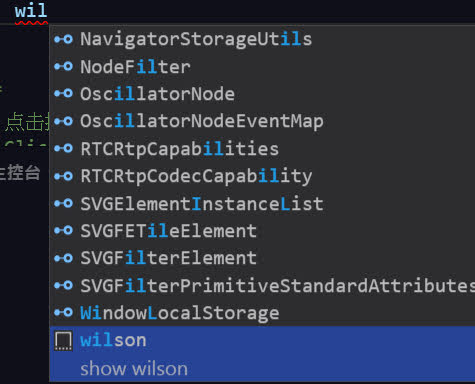Pick OscillatorNodeEventMap completion entry

[262, 121]
